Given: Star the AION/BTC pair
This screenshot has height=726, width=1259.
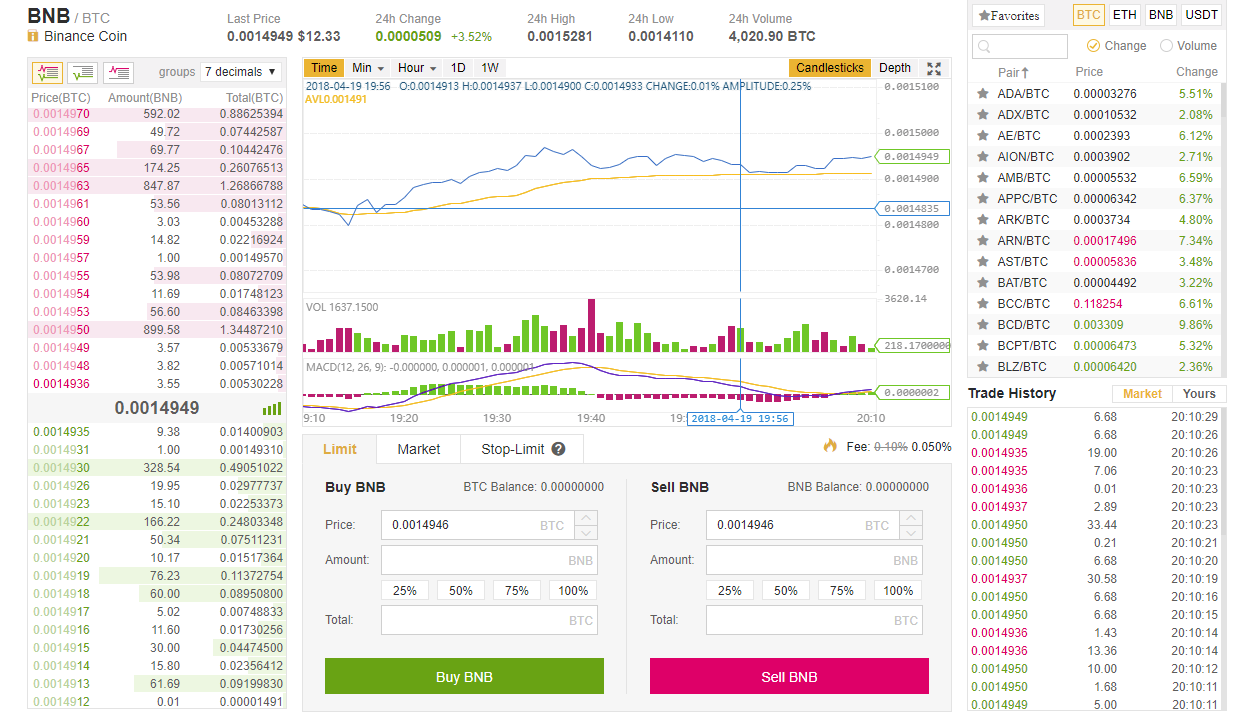Looking at the screenshot, I should pyautogui.click(x=983, y=156).
